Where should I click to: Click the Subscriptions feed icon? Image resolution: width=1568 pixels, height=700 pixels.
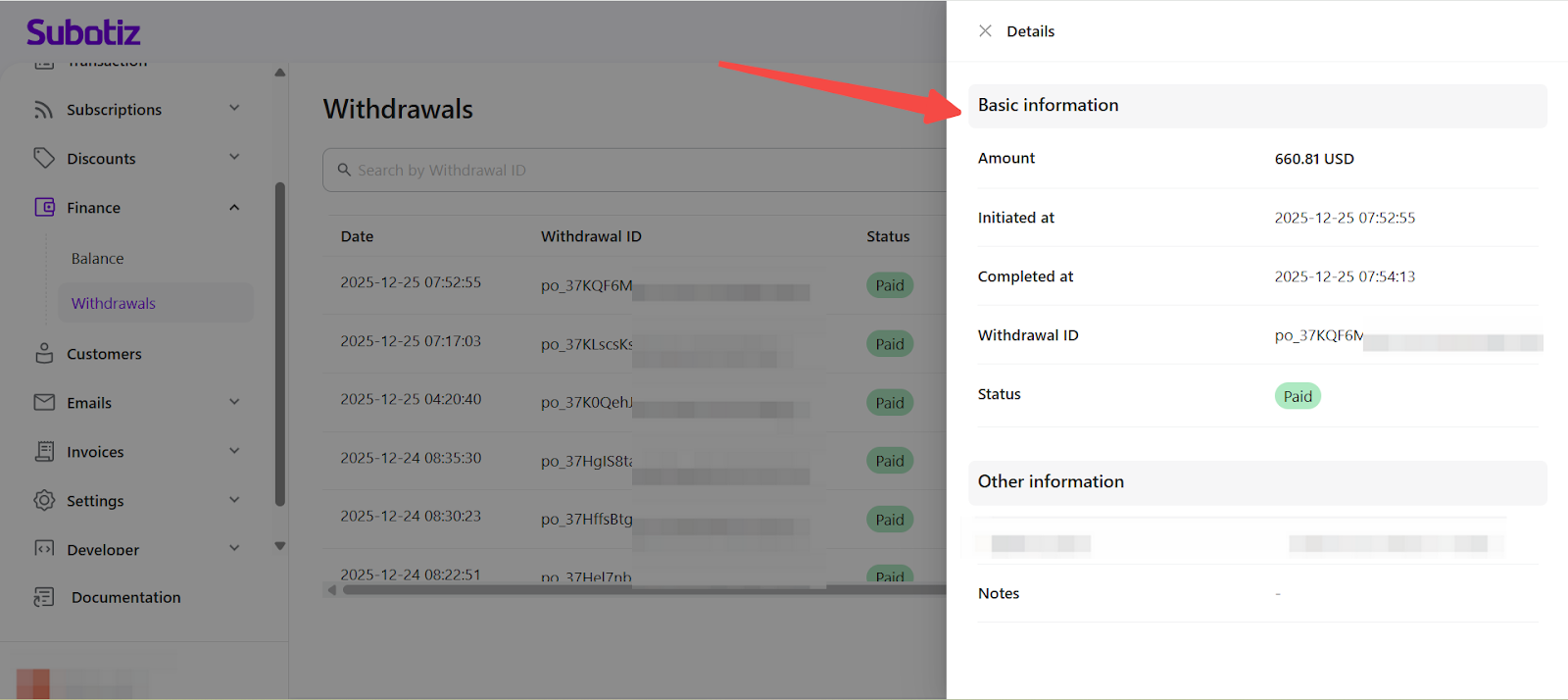[x=43, y=110]
